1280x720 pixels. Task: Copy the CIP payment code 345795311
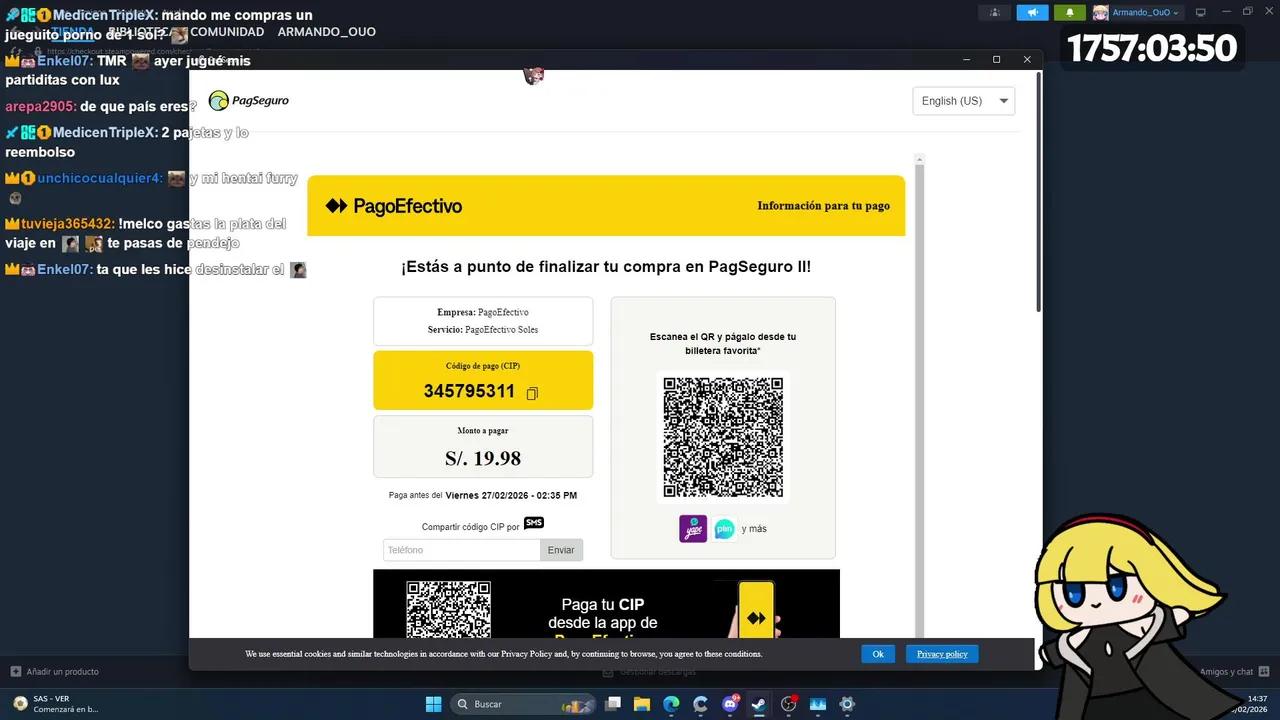tap(532, 393)
